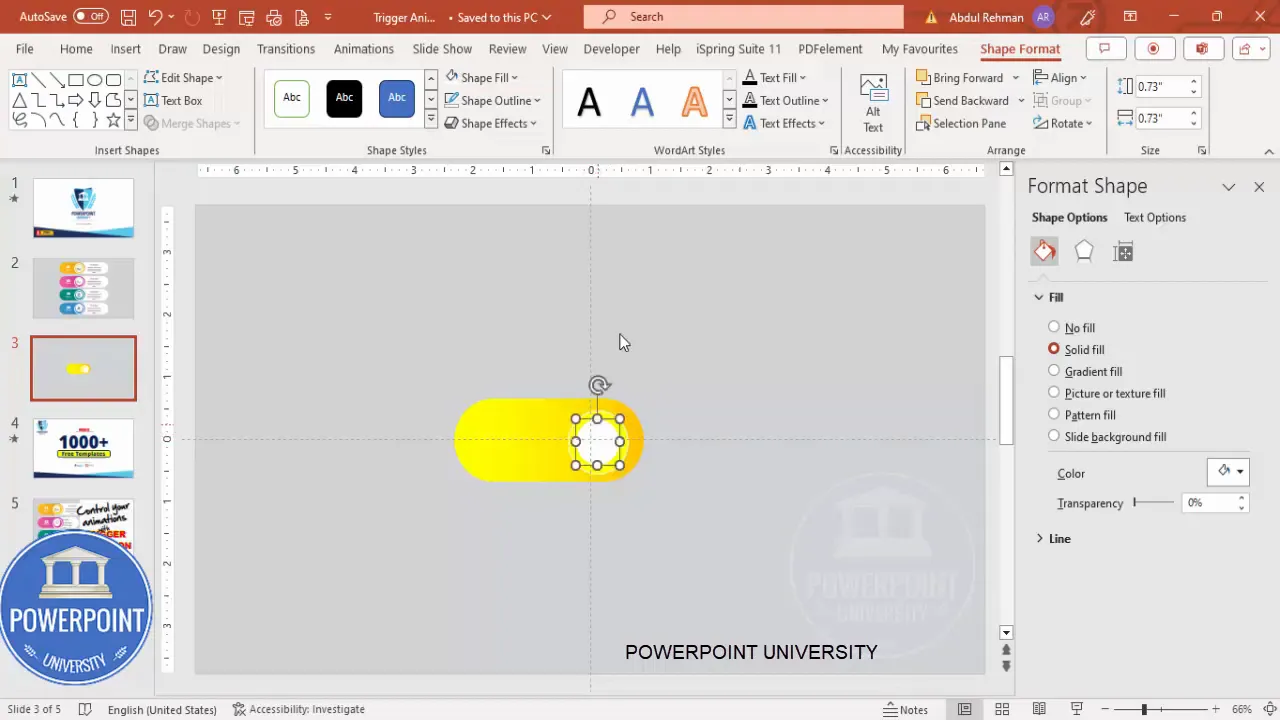
Task: Apply the orange outline A WordArt style
Action: [694, 101]
